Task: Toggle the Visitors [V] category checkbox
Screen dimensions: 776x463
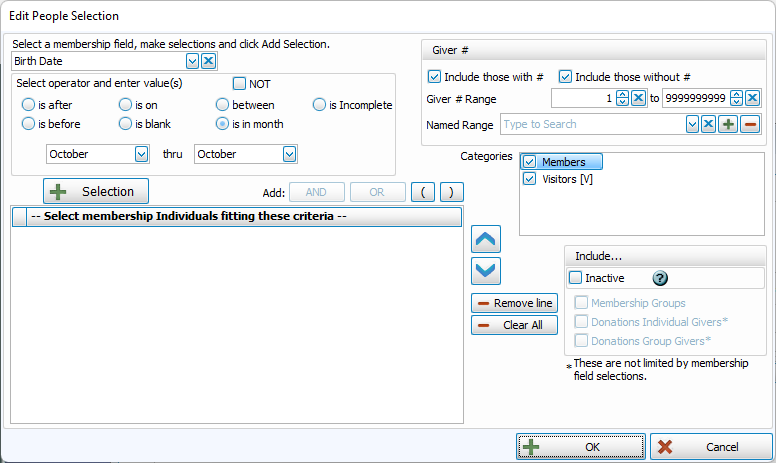Action: (529, 179)
